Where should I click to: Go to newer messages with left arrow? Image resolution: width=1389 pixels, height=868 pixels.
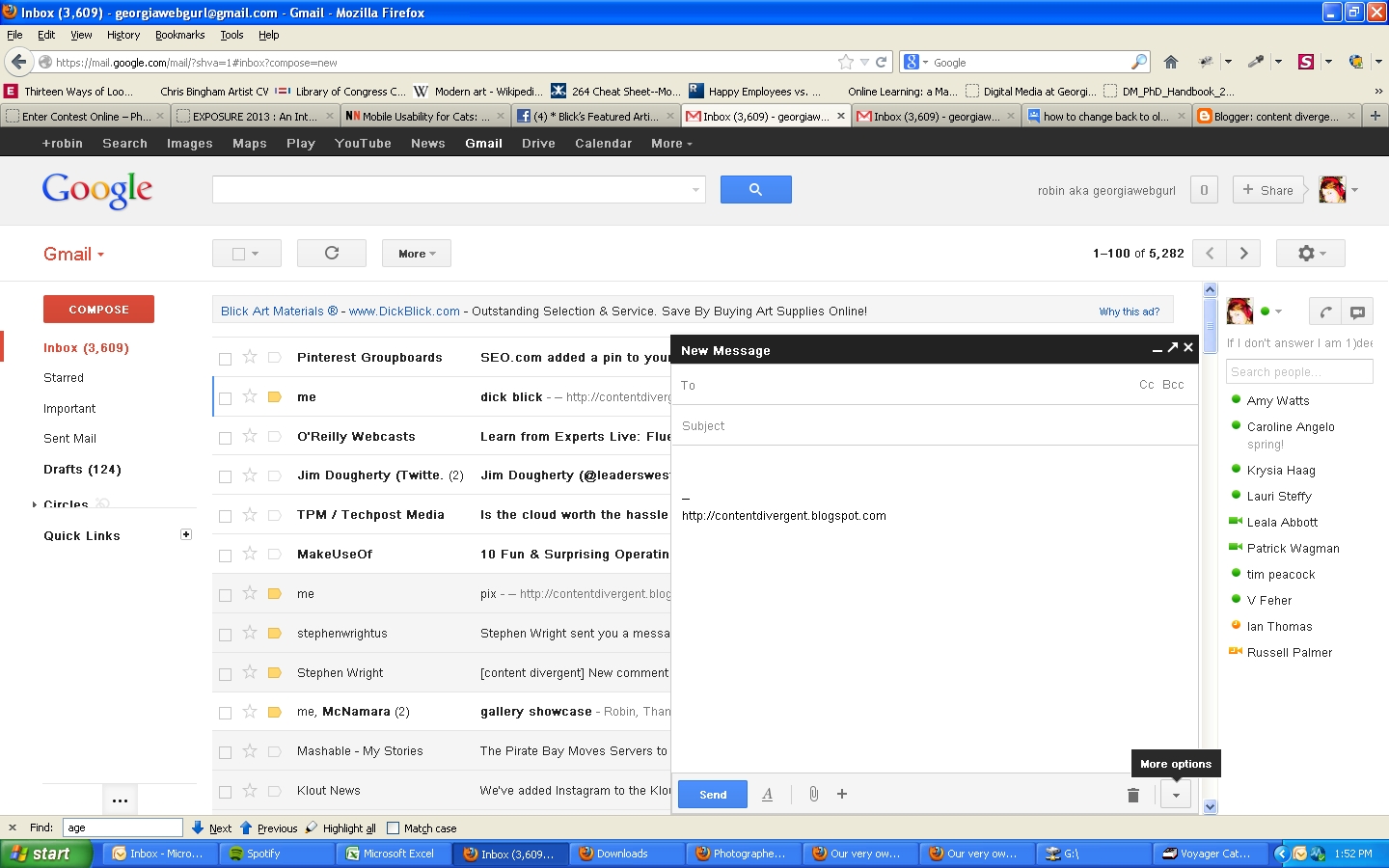pos(1210,253)
